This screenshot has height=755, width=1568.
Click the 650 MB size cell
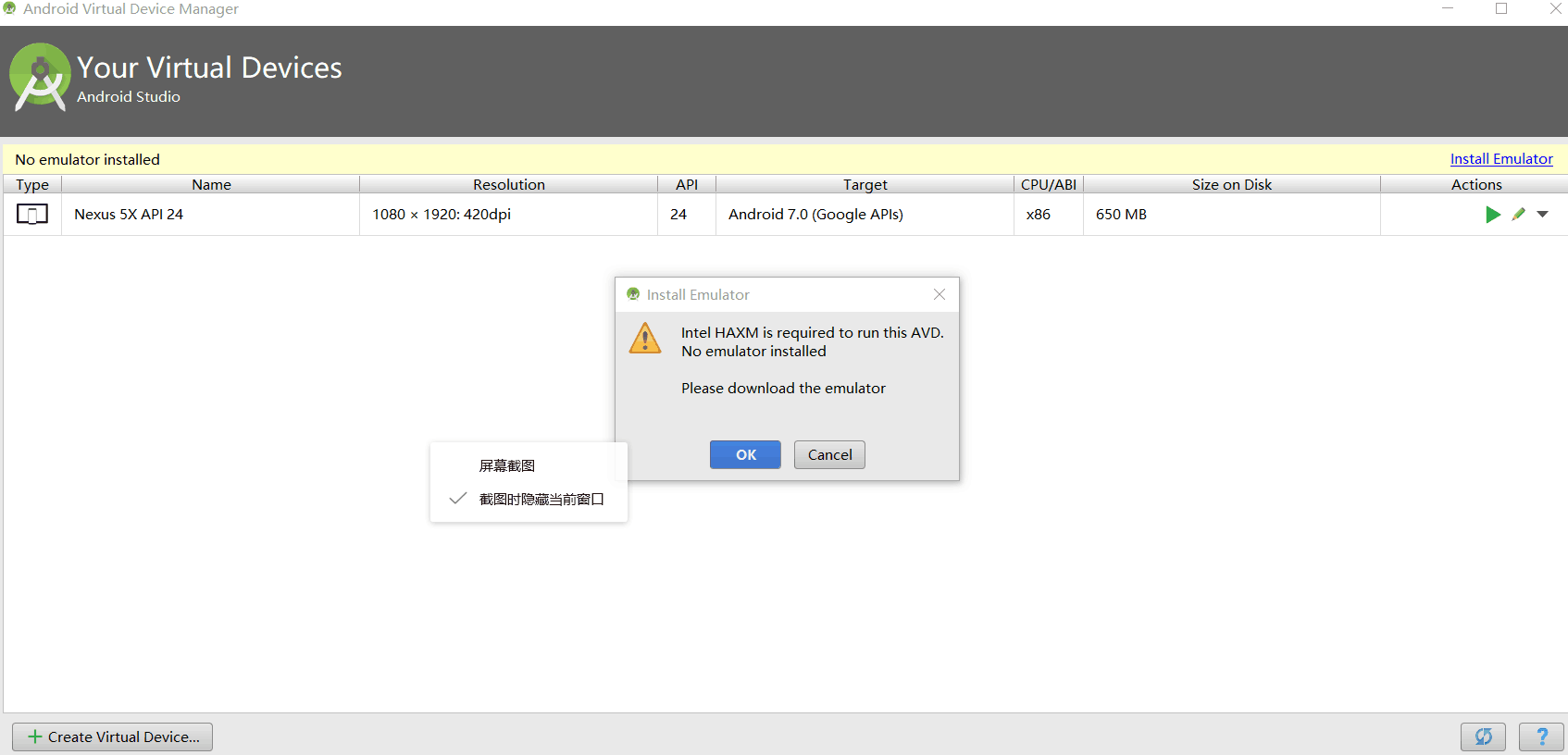pyautogui.click(x=1232, y=215)
